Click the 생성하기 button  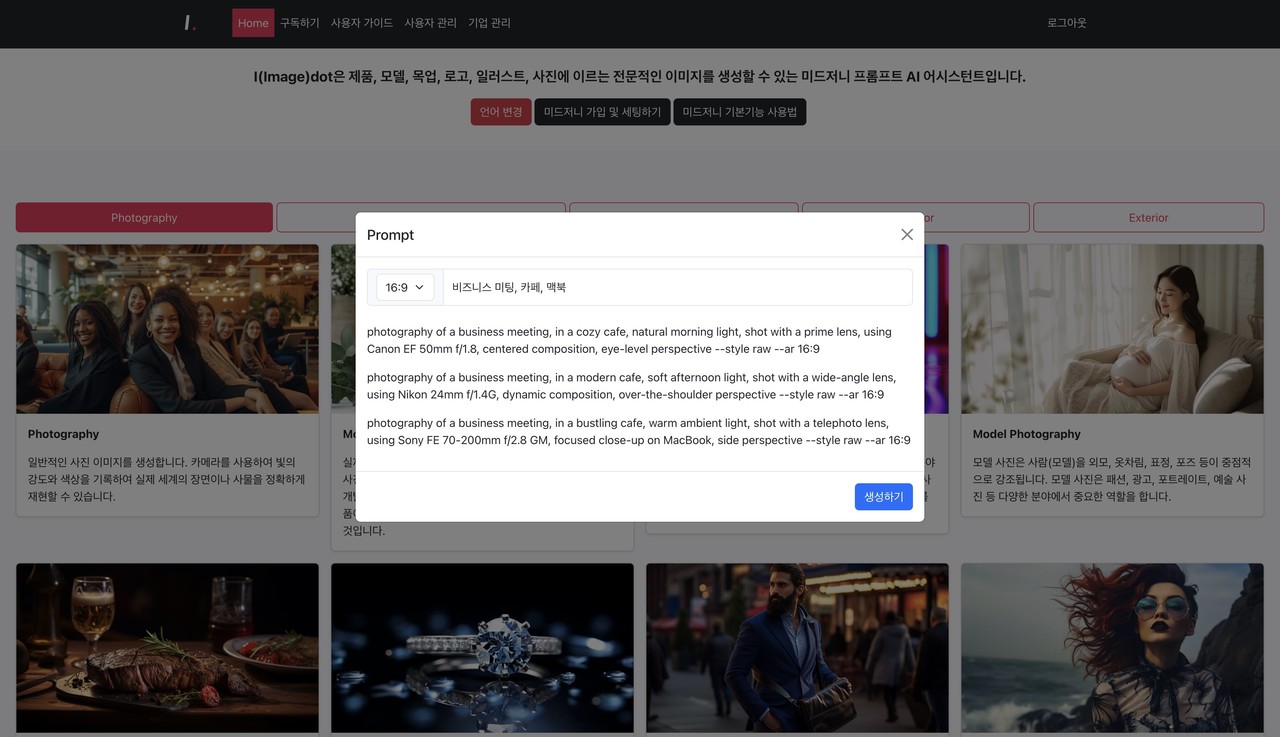click(x=884, y=496)
